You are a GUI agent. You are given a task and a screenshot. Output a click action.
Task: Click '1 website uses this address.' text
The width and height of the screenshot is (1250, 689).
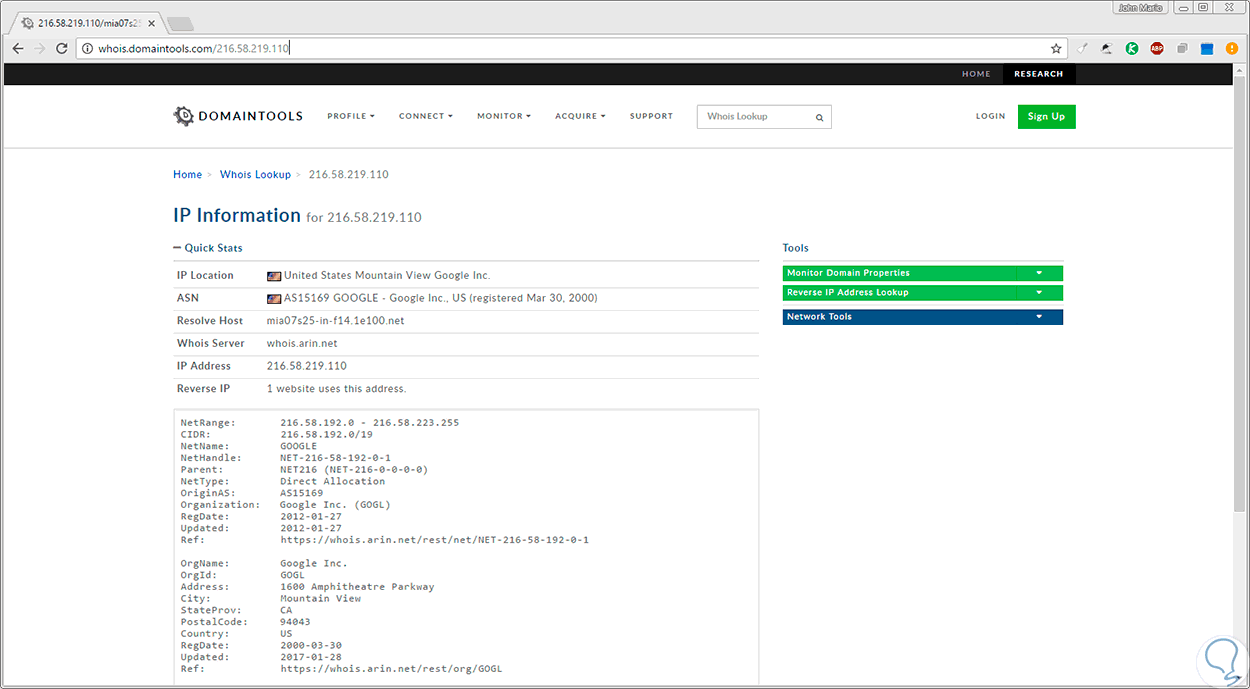336,388
